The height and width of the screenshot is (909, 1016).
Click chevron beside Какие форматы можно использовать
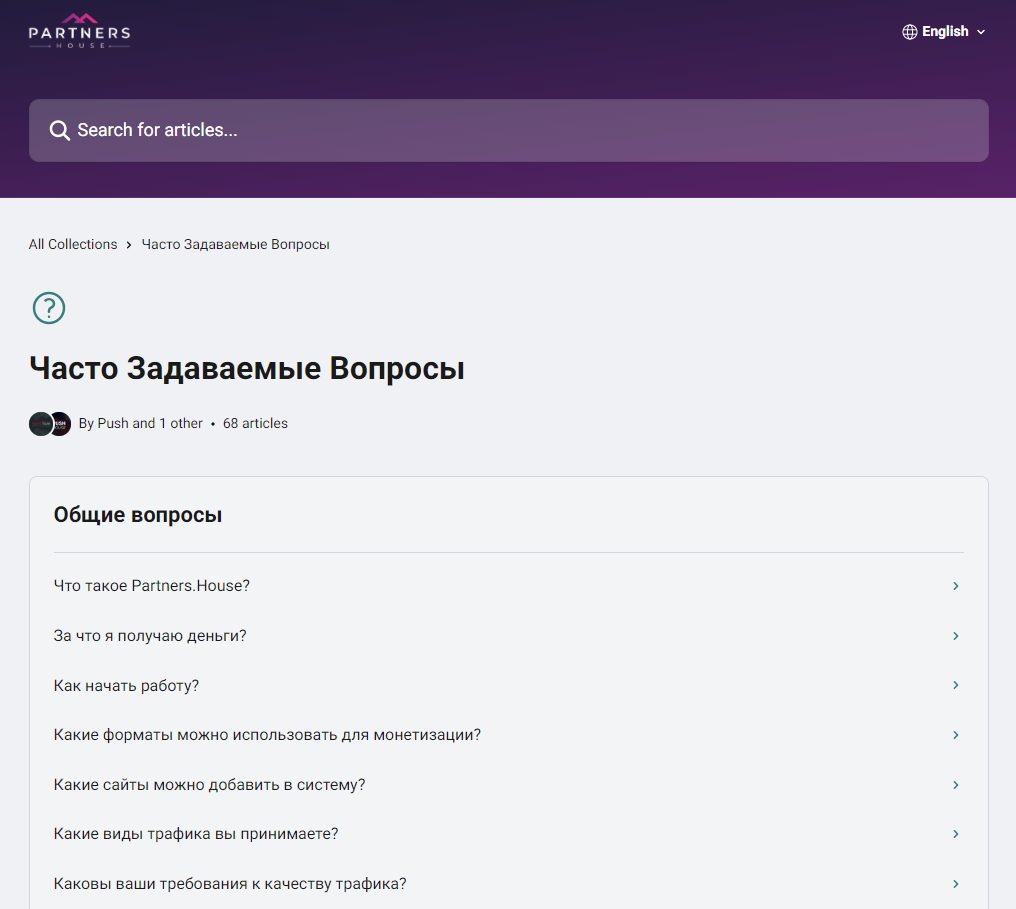point(956,735)
